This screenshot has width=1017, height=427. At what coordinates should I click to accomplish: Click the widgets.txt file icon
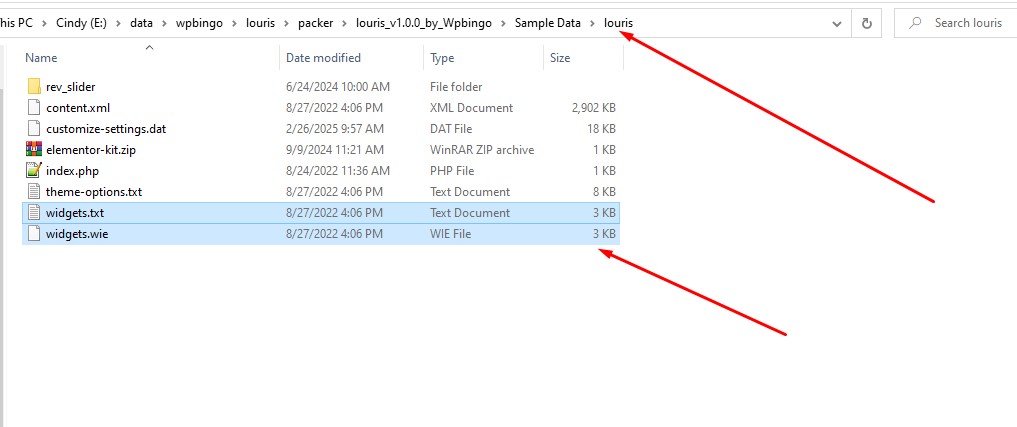click(34, 213)
